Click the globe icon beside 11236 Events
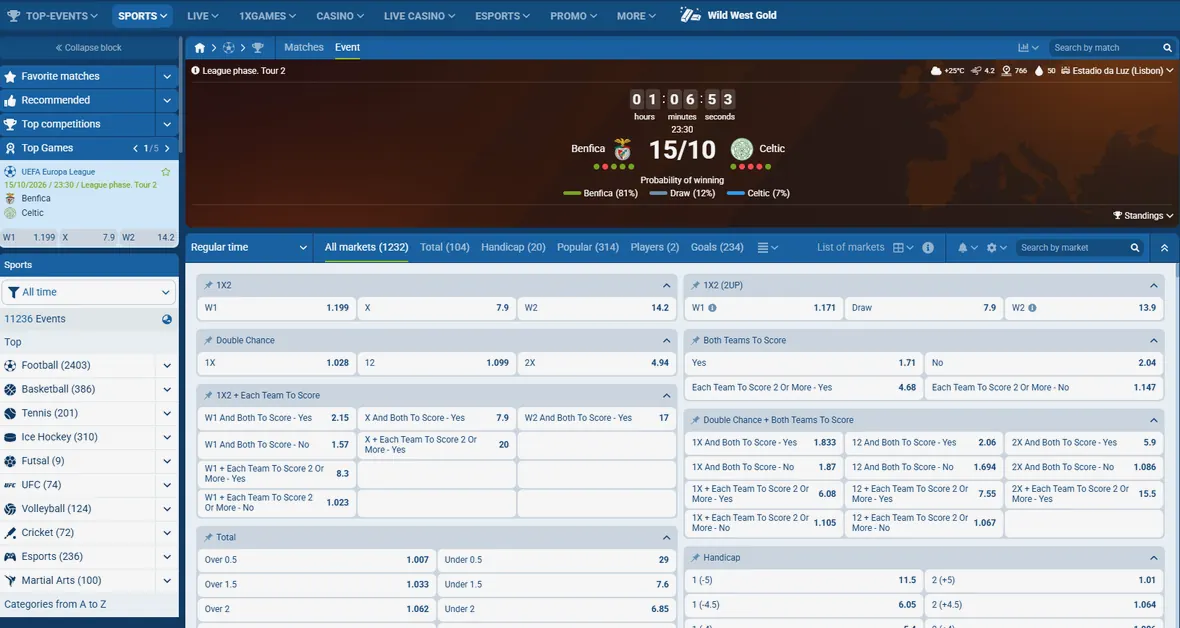Viewport: 1180px width, 628px height. click(167, 319)
